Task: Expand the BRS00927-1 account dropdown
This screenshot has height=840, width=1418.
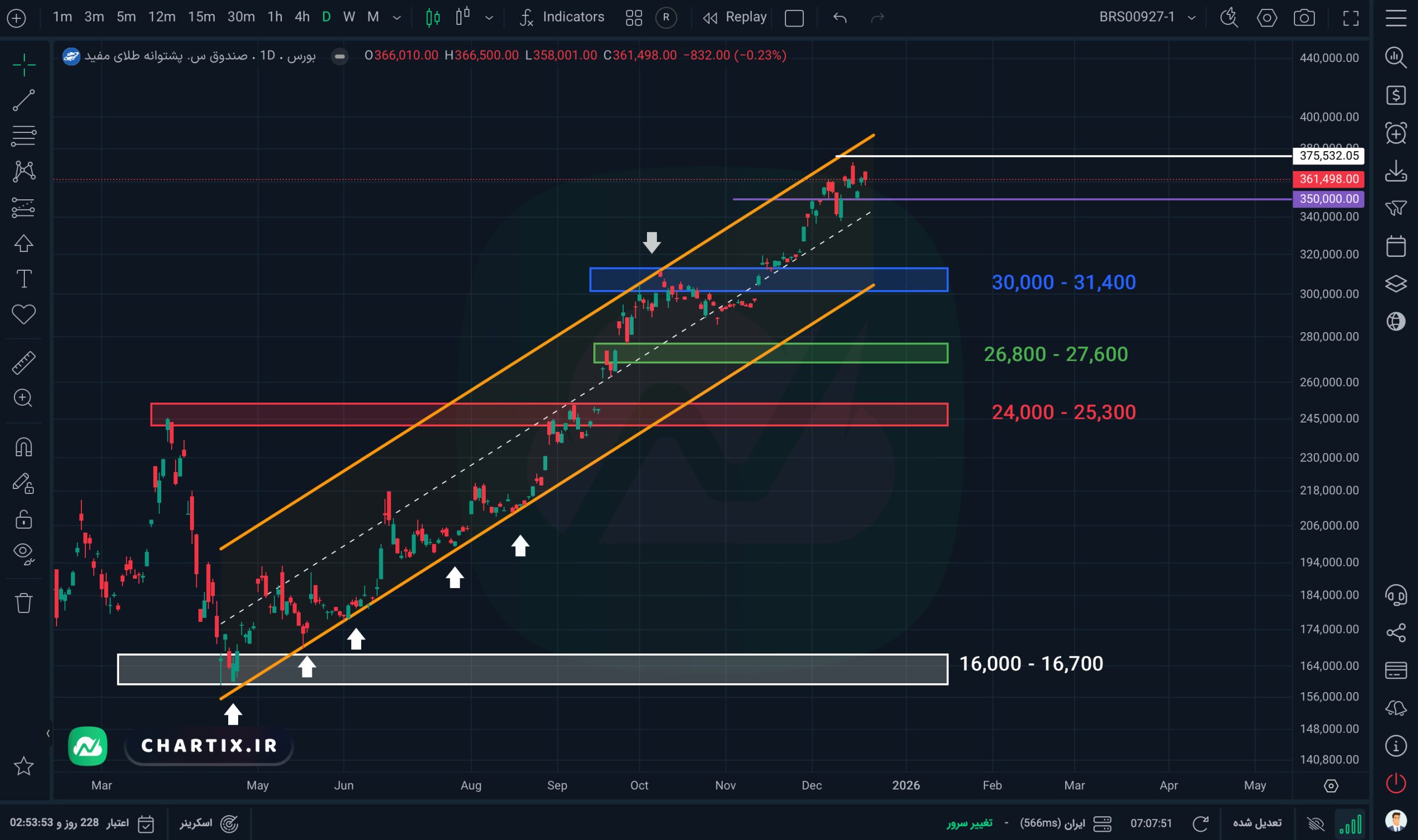Action: (1191, 18)
